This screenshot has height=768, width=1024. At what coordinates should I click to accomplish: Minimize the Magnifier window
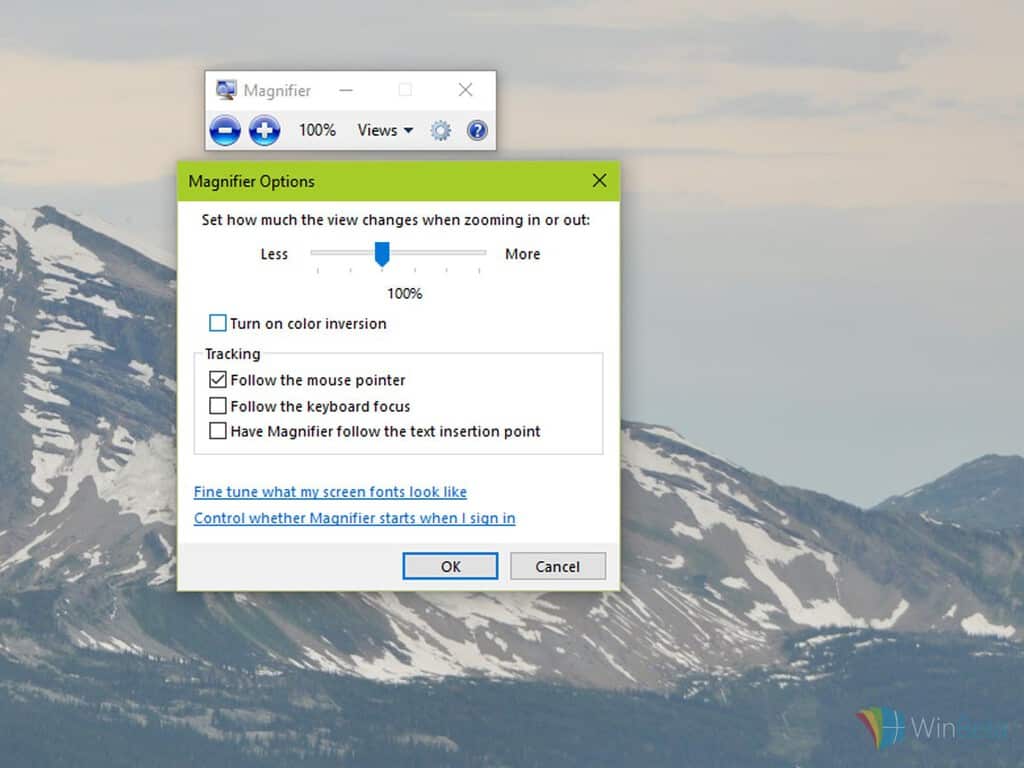[346, 90]
